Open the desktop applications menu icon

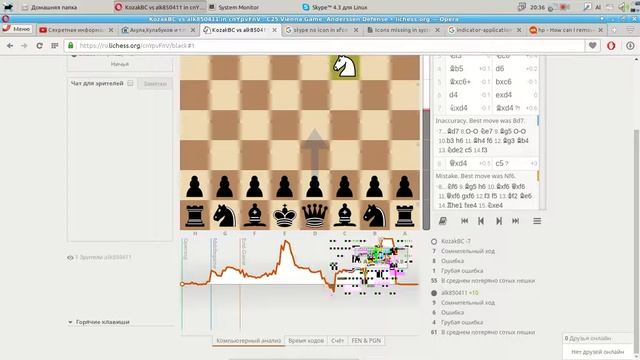coord(7,7)
